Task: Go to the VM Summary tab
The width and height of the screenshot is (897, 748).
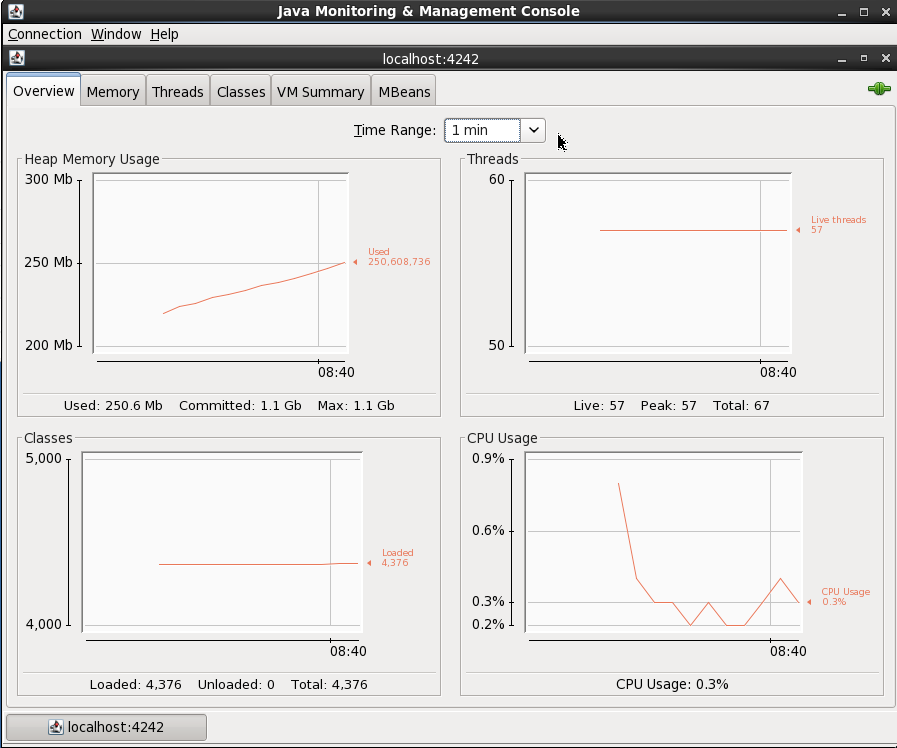Action: tap(320, 92)
